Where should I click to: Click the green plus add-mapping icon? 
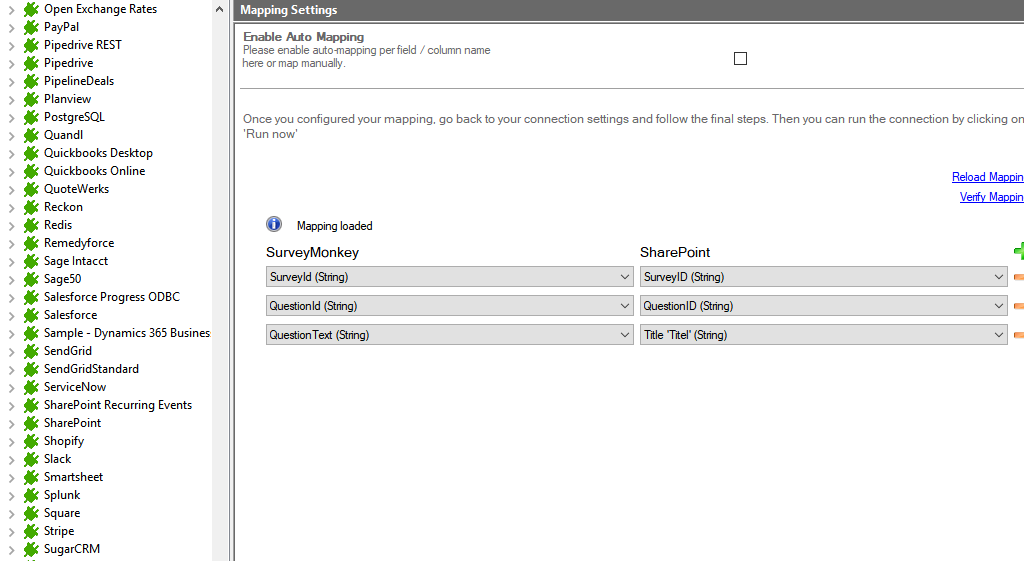click(x=1018, y=252)
